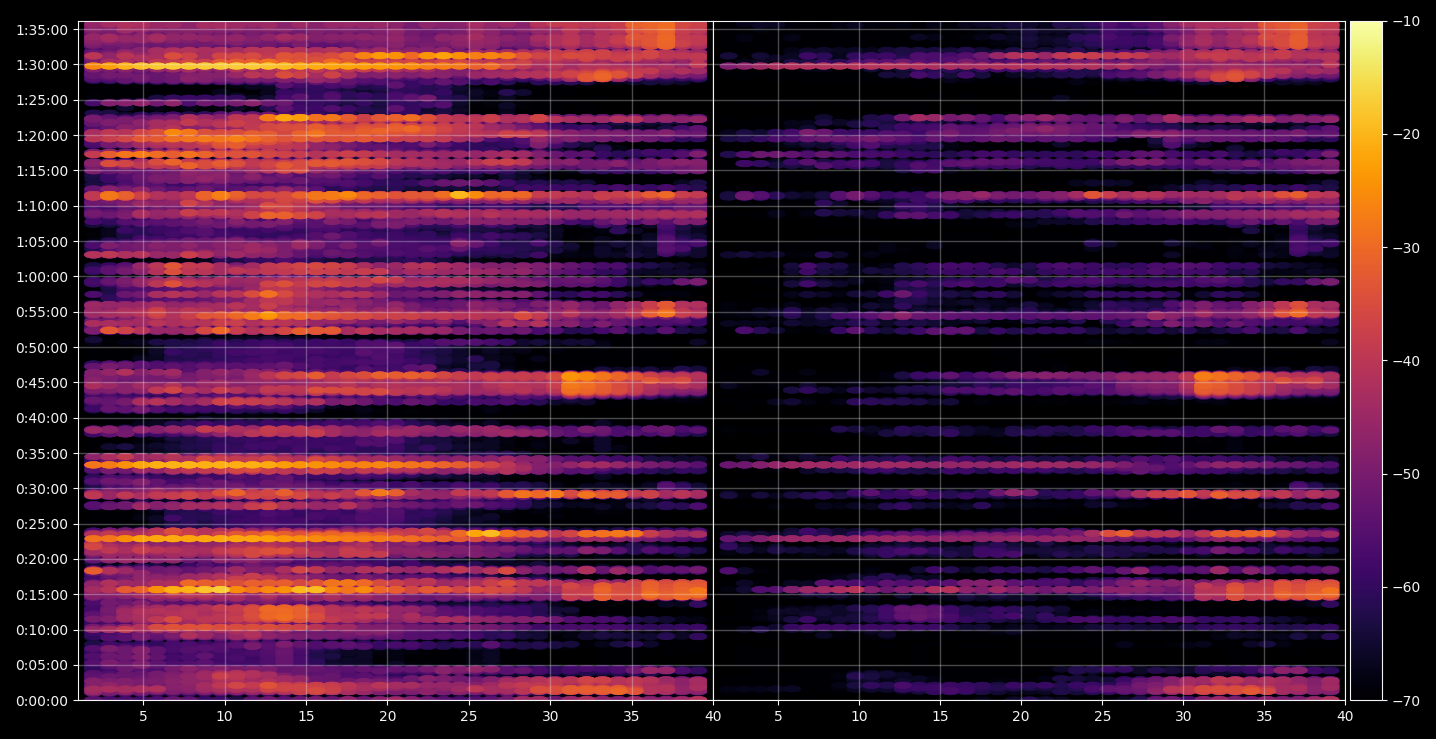Viewport: 1436px width, 739px height.
Task: Click x-axis label 10 under left heatmap
Action: [224, 716]
